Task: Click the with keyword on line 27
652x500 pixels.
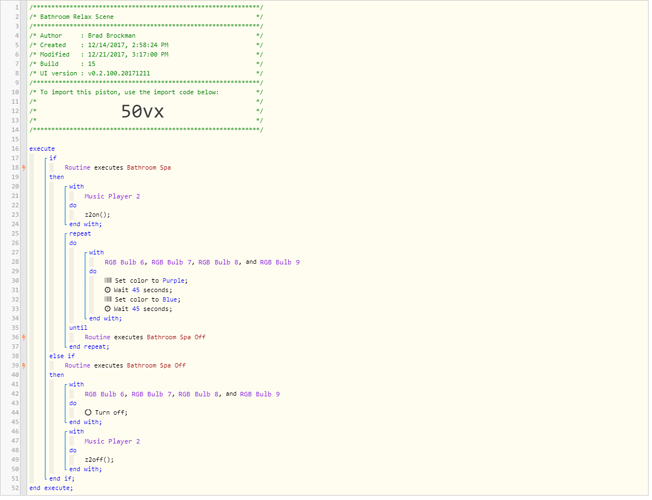Action: pos(96,252)
